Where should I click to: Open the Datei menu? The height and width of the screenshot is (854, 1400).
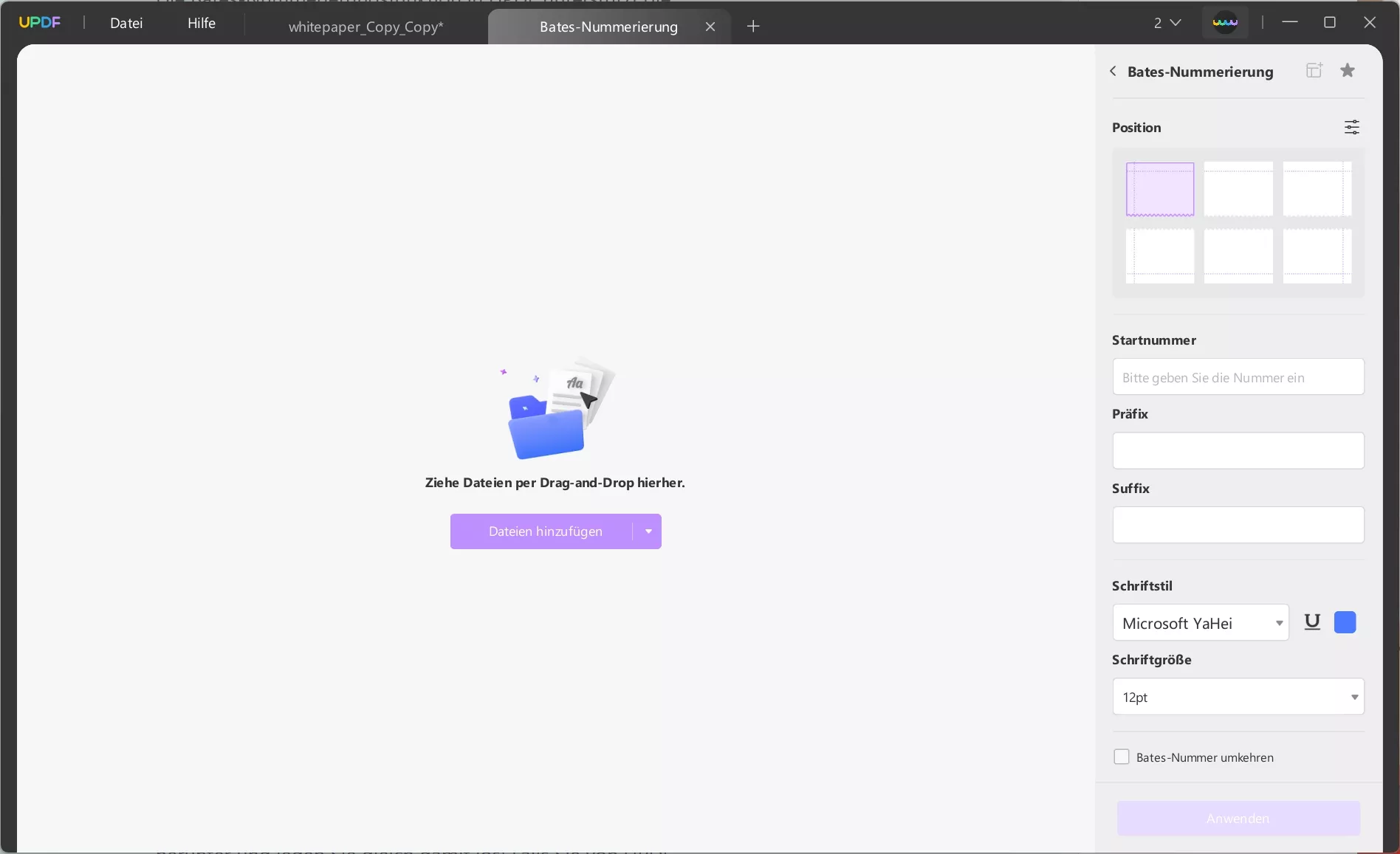tap(126, 23)
